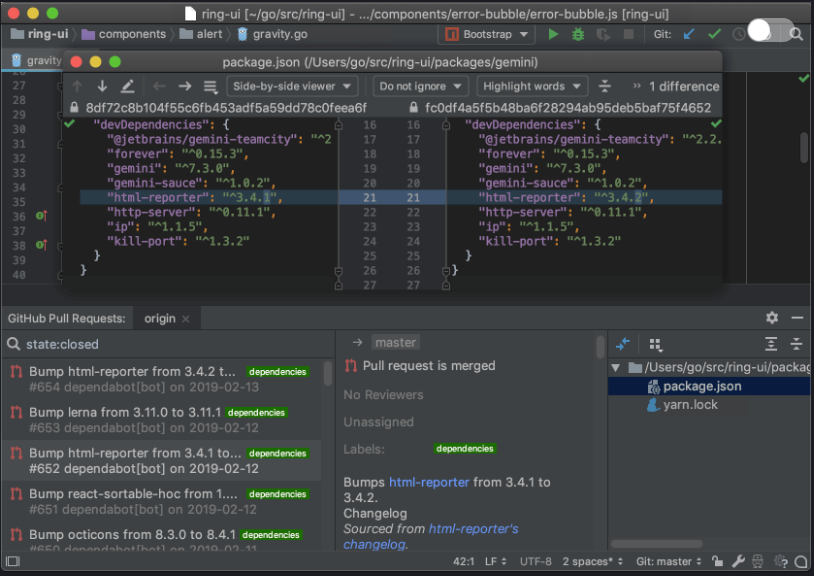Click ring-ui breadcrumb in navigation bar

point(39,34)
